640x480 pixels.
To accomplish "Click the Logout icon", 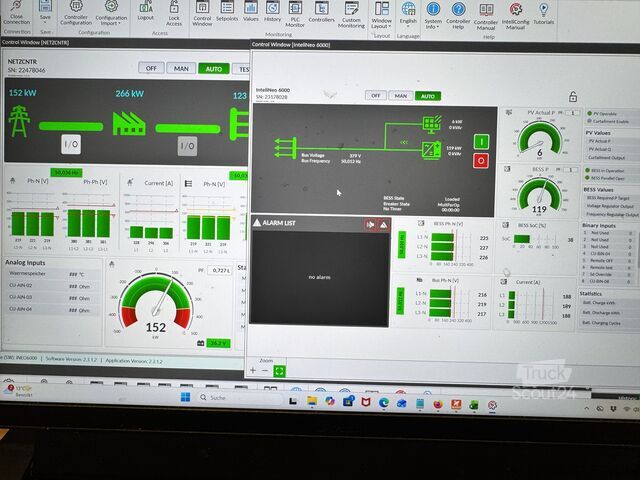I will [x=146, y=11].
